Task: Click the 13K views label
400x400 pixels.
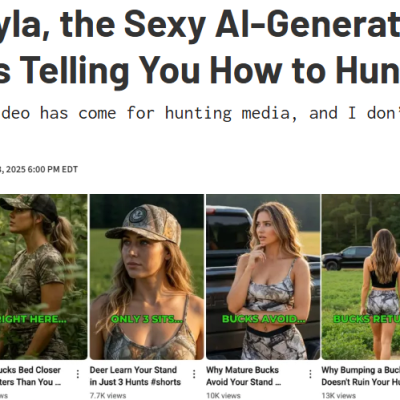Action: tap(339, 396)
